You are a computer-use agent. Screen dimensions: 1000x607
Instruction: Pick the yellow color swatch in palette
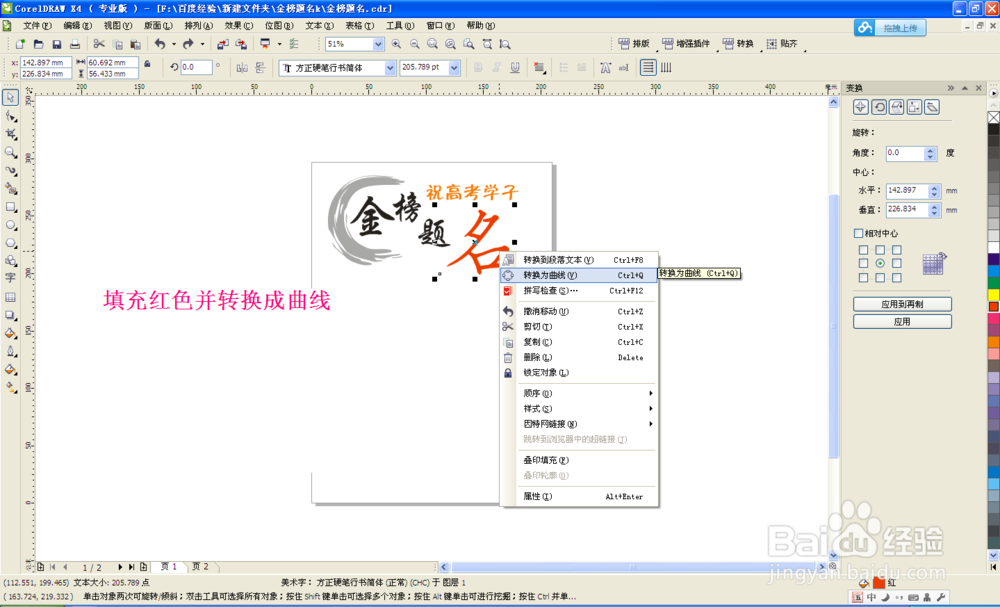994,295
